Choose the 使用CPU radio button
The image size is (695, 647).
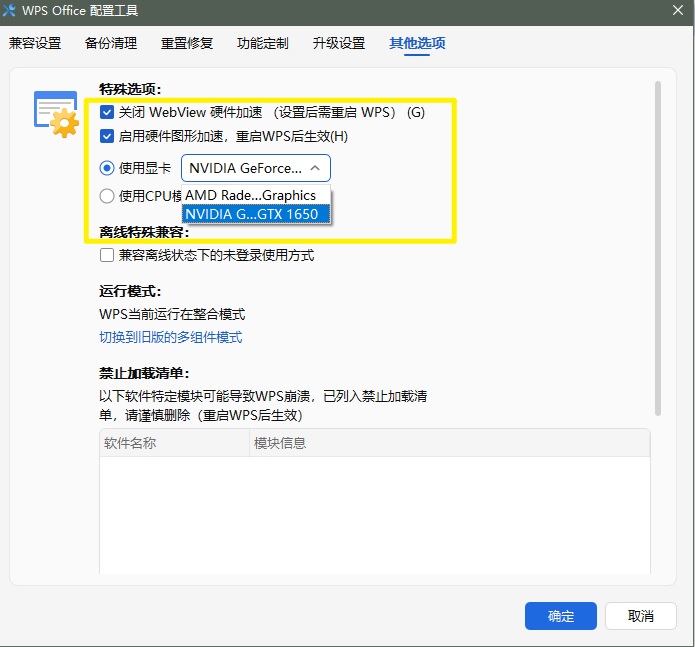107,196
